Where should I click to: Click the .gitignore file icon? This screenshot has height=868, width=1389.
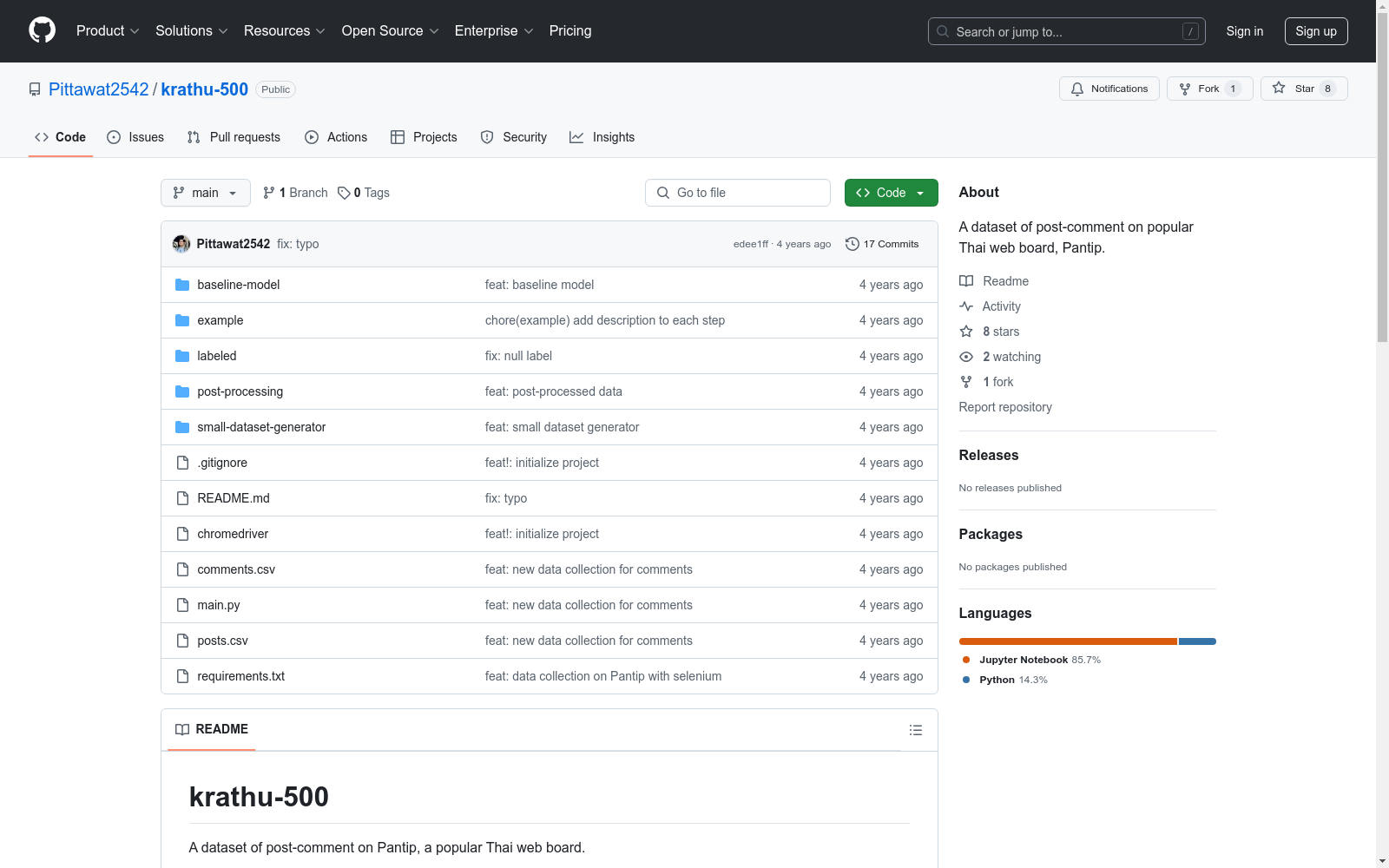pos(182,463)
